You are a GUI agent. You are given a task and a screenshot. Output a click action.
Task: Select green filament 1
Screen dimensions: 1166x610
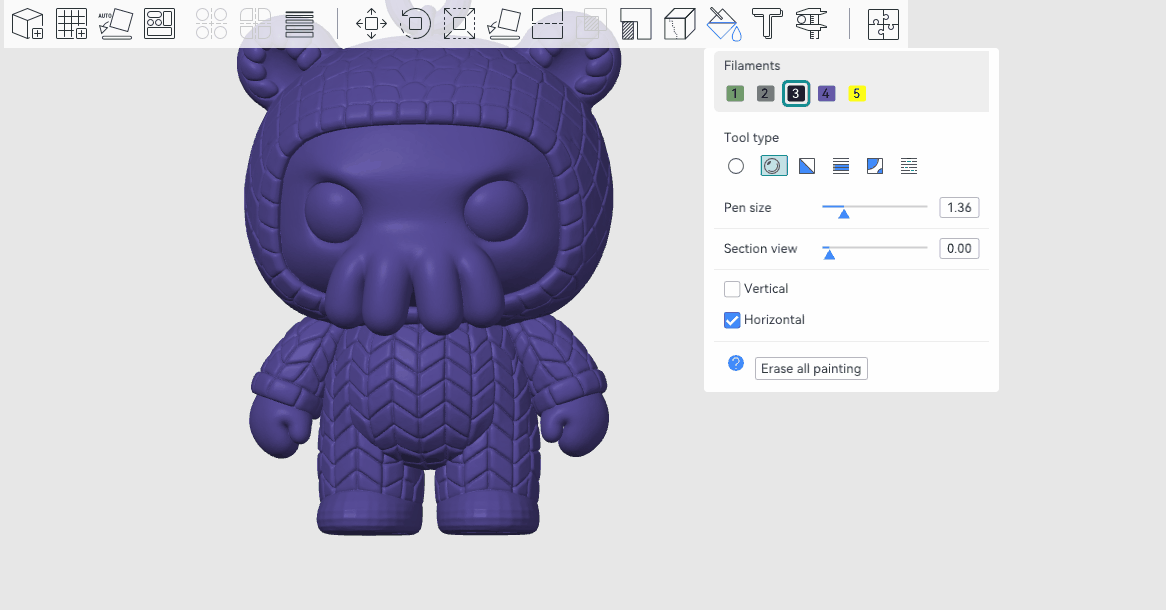pos(735,94)
